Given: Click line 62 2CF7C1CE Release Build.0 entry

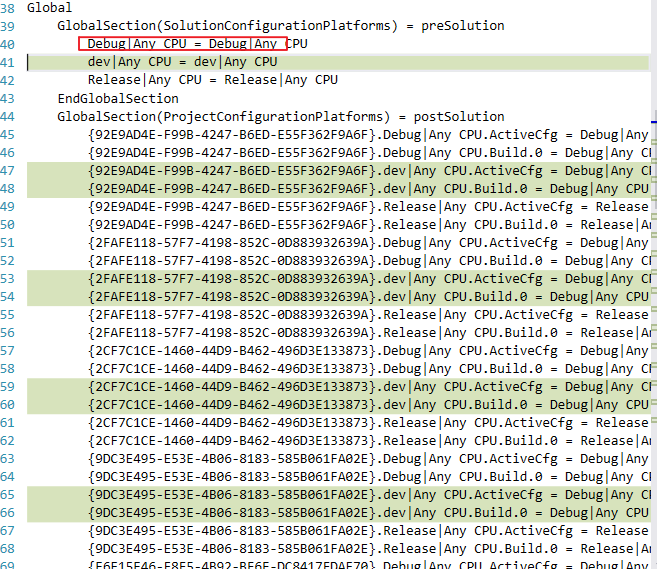Looking at the screenshot, I should pyautogui.click(x=369, y=441).
